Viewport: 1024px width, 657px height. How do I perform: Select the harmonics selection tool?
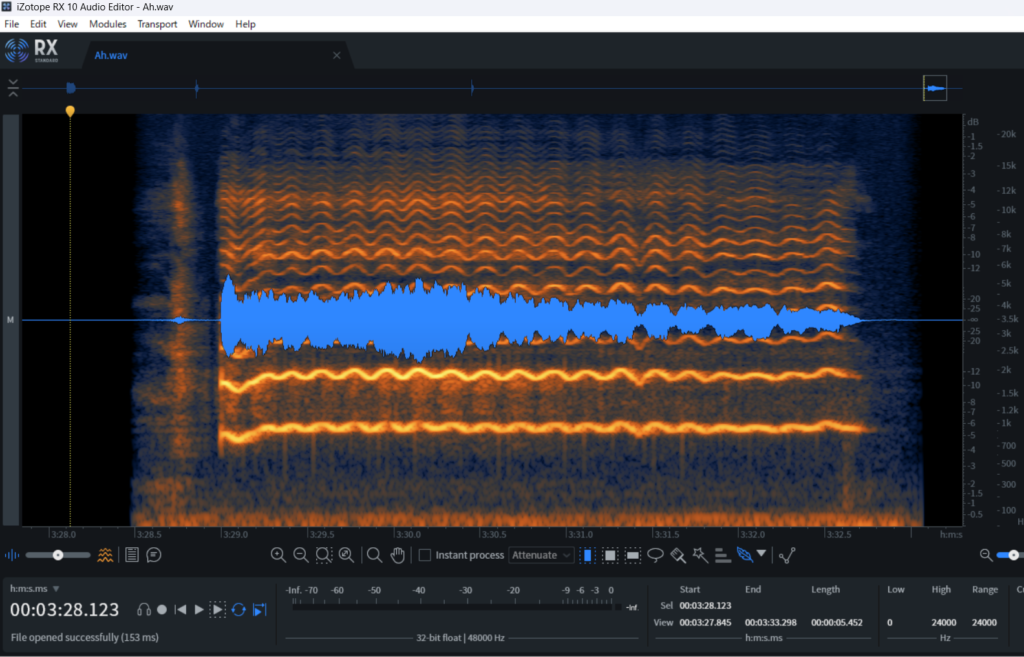pyautogui.click(x=722, y=555)
